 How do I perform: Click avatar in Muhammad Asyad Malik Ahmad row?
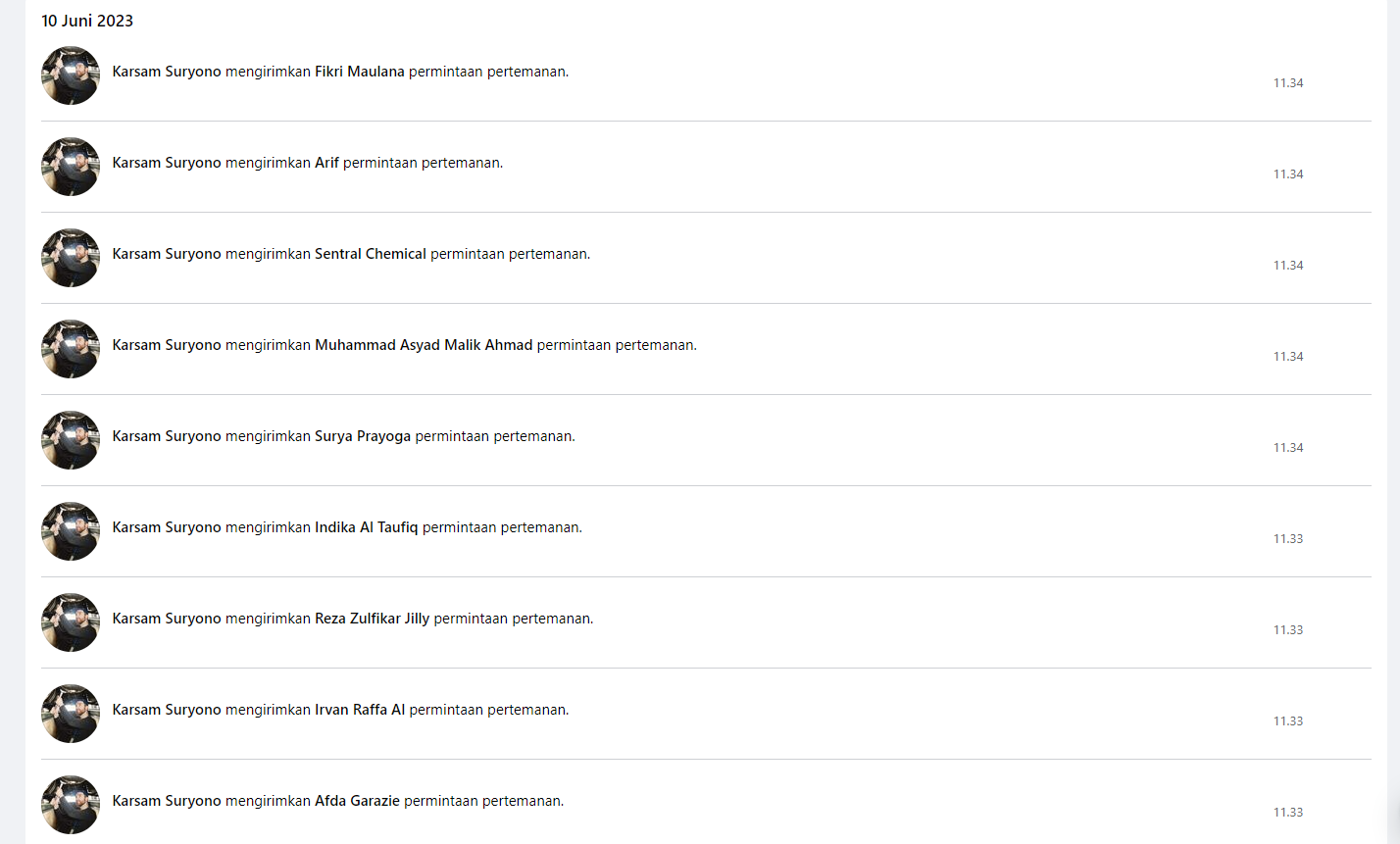(x=71, y=349)
